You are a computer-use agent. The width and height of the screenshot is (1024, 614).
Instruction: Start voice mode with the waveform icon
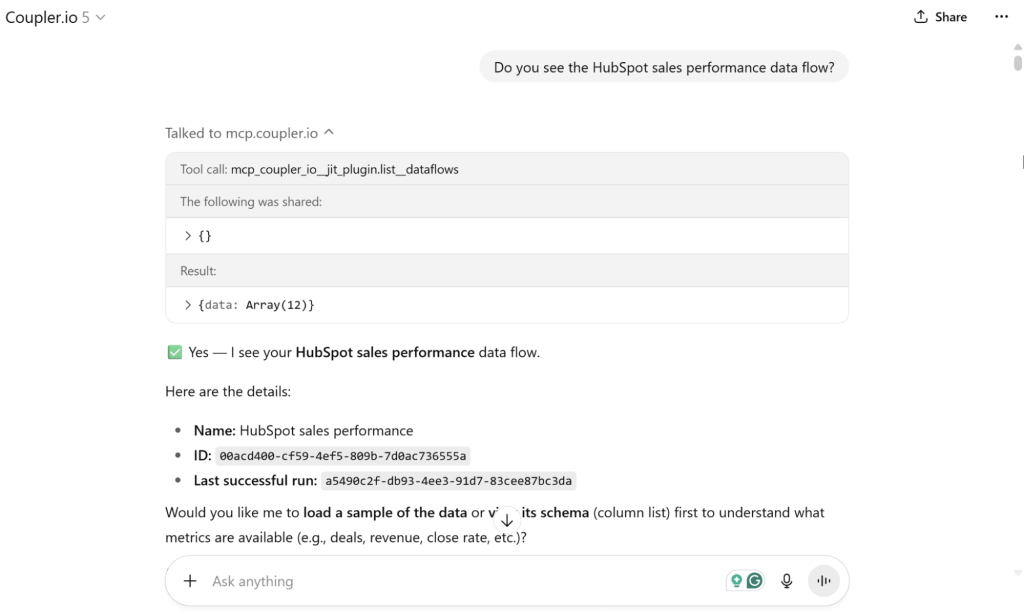(x=824, y=581)
